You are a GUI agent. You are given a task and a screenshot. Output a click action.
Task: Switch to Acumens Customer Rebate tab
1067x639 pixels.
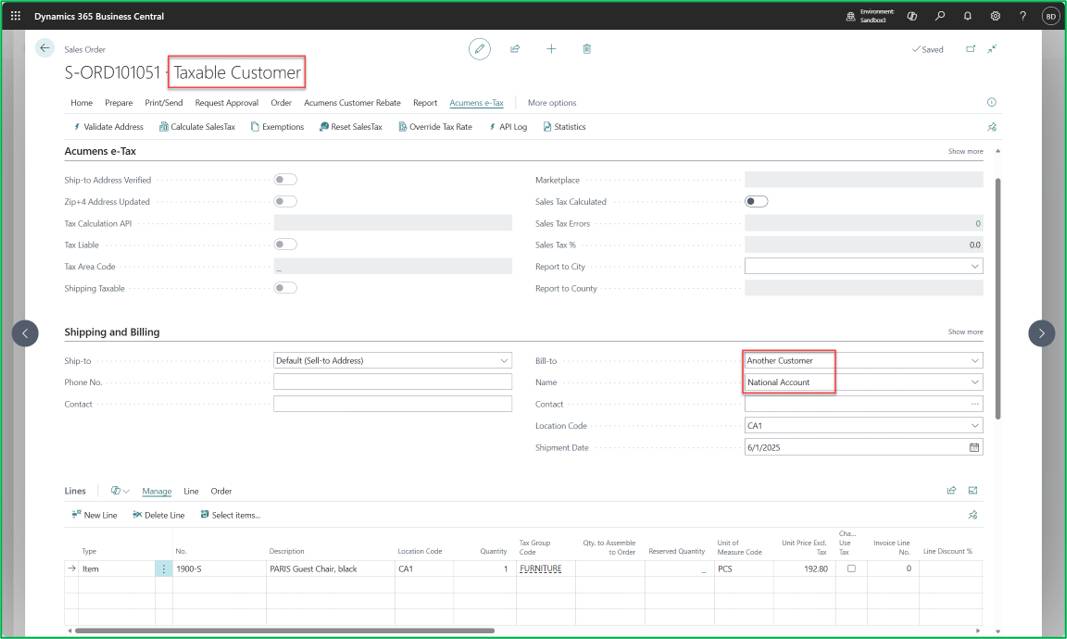coord(352,103)
